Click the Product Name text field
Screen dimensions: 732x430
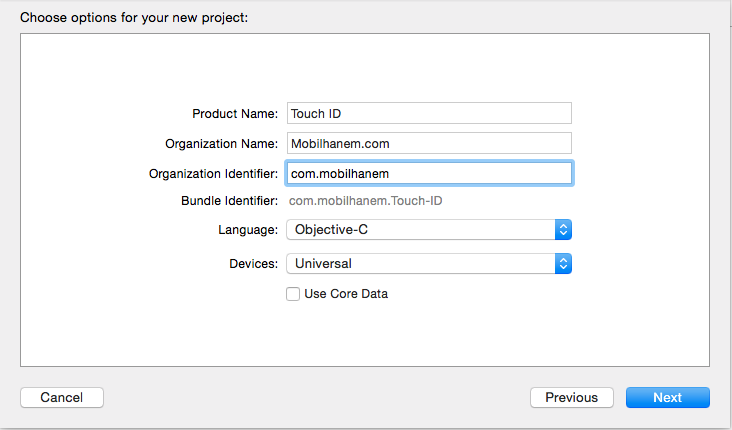pyautogui.click(x=429, y=113)
